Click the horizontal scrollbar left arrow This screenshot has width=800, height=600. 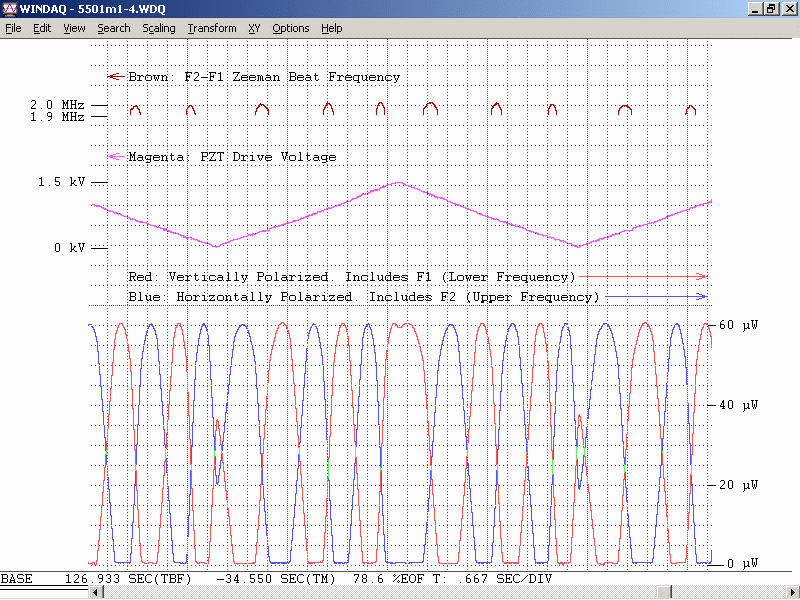click(97, 593)
